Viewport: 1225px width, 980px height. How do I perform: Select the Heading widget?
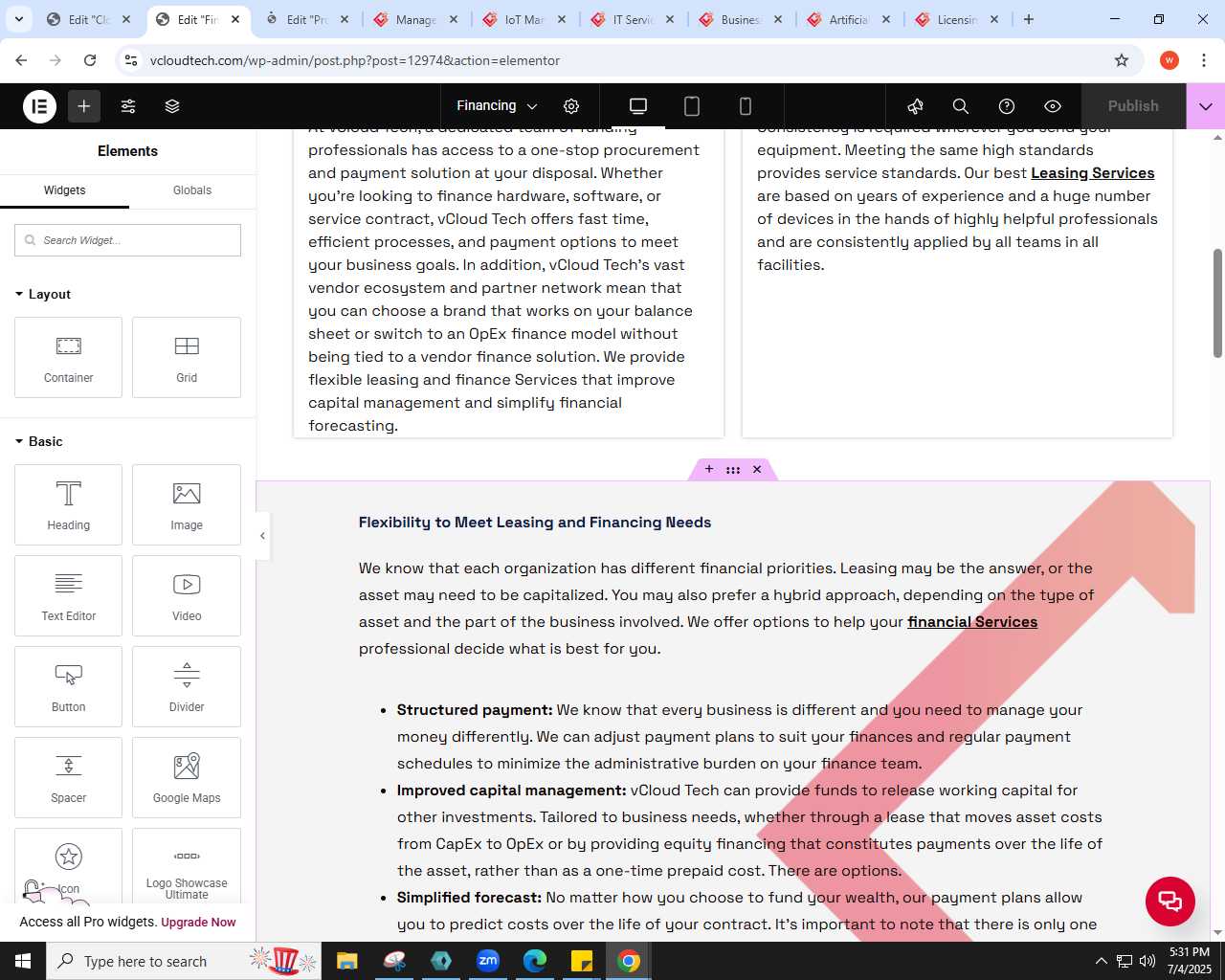pos(69,504)
